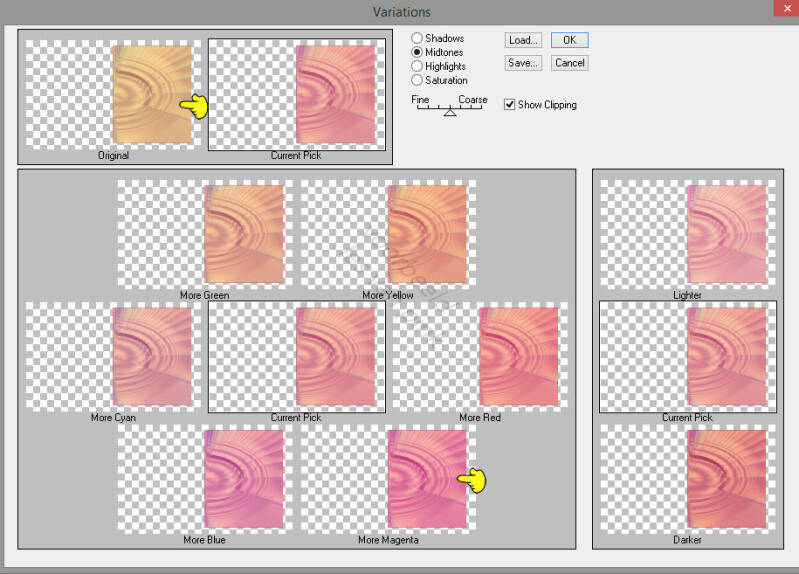This screenshot has height=574, width=799.
Task: Select the Midtones radio button
Action: [x=416, y=52]
